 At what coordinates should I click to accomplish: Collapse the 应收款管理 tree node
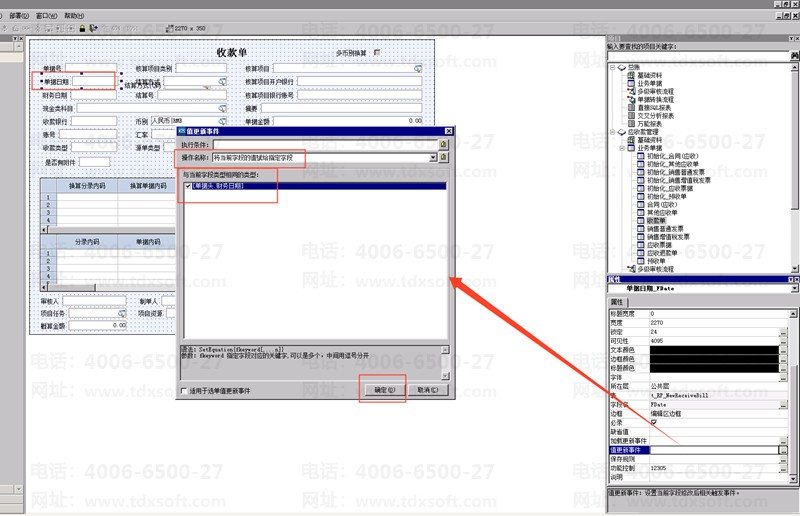[x=613, y=131]
